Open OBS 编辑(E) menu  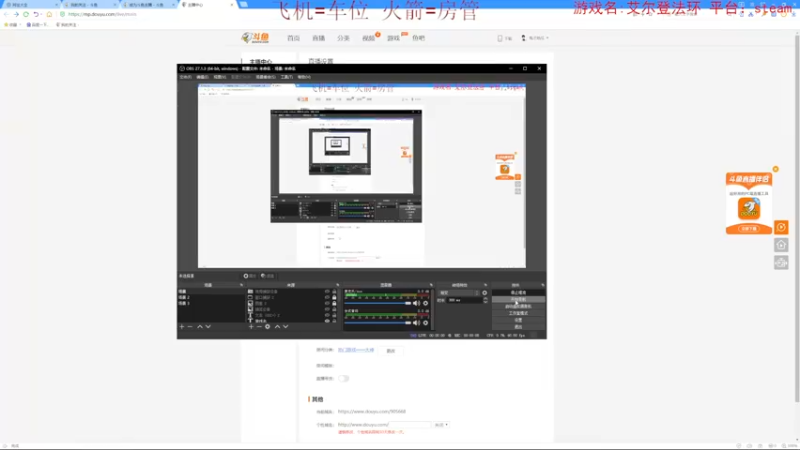pyautogui.click(x=203, y=77)
